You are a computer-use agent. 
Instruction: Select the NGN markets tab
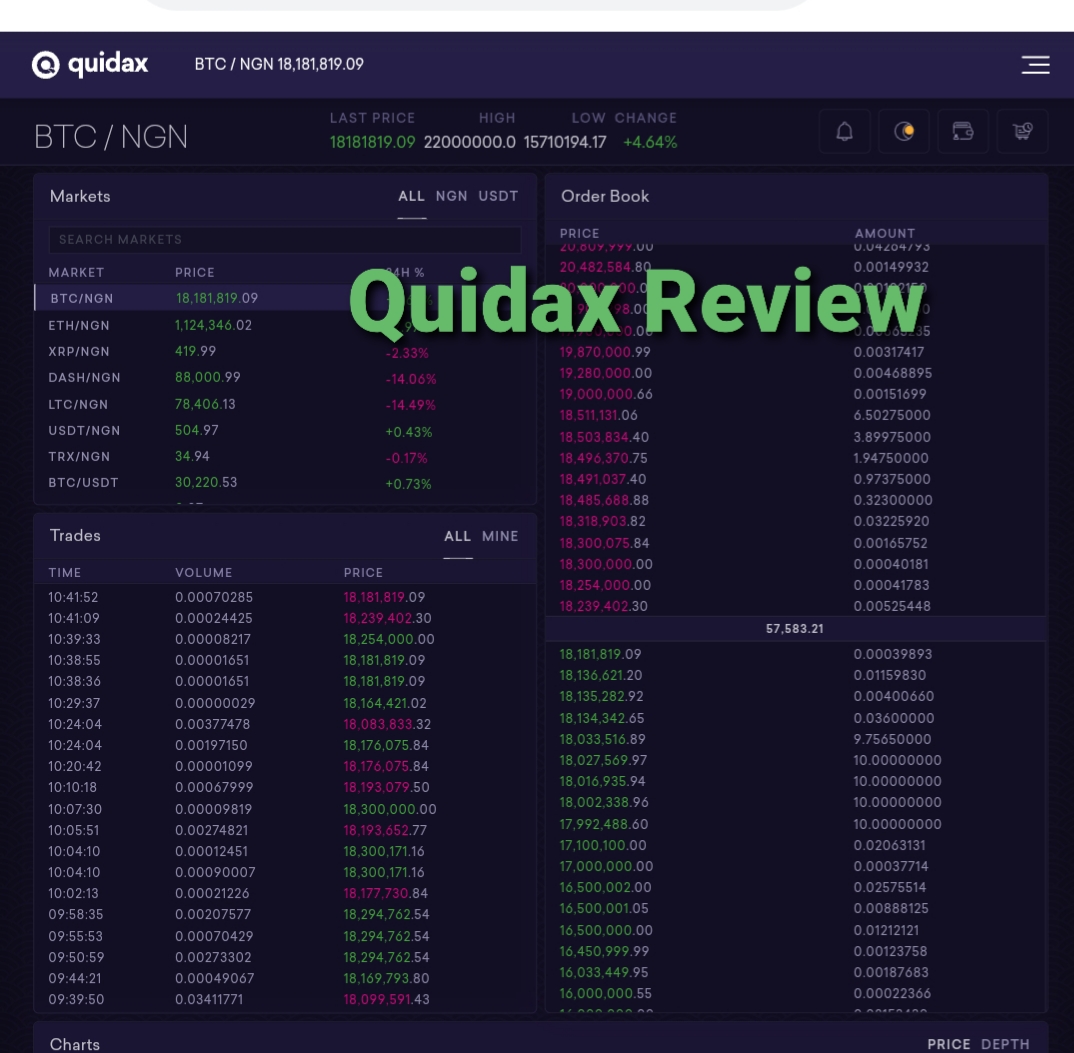pos(451,197)
